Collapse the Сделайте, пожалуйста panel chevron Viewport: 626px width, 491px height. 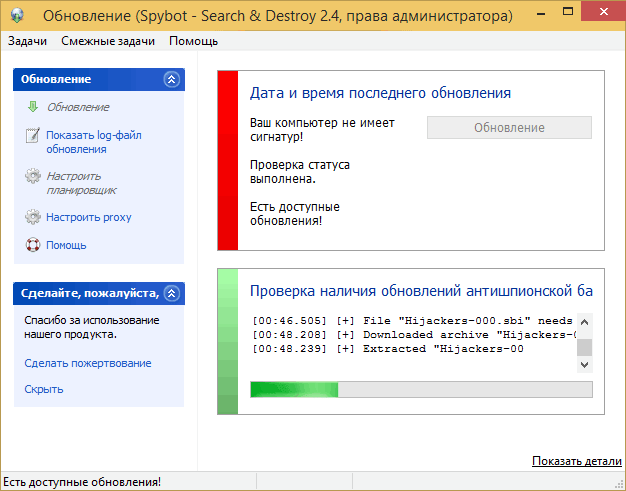tap(171, 293)
